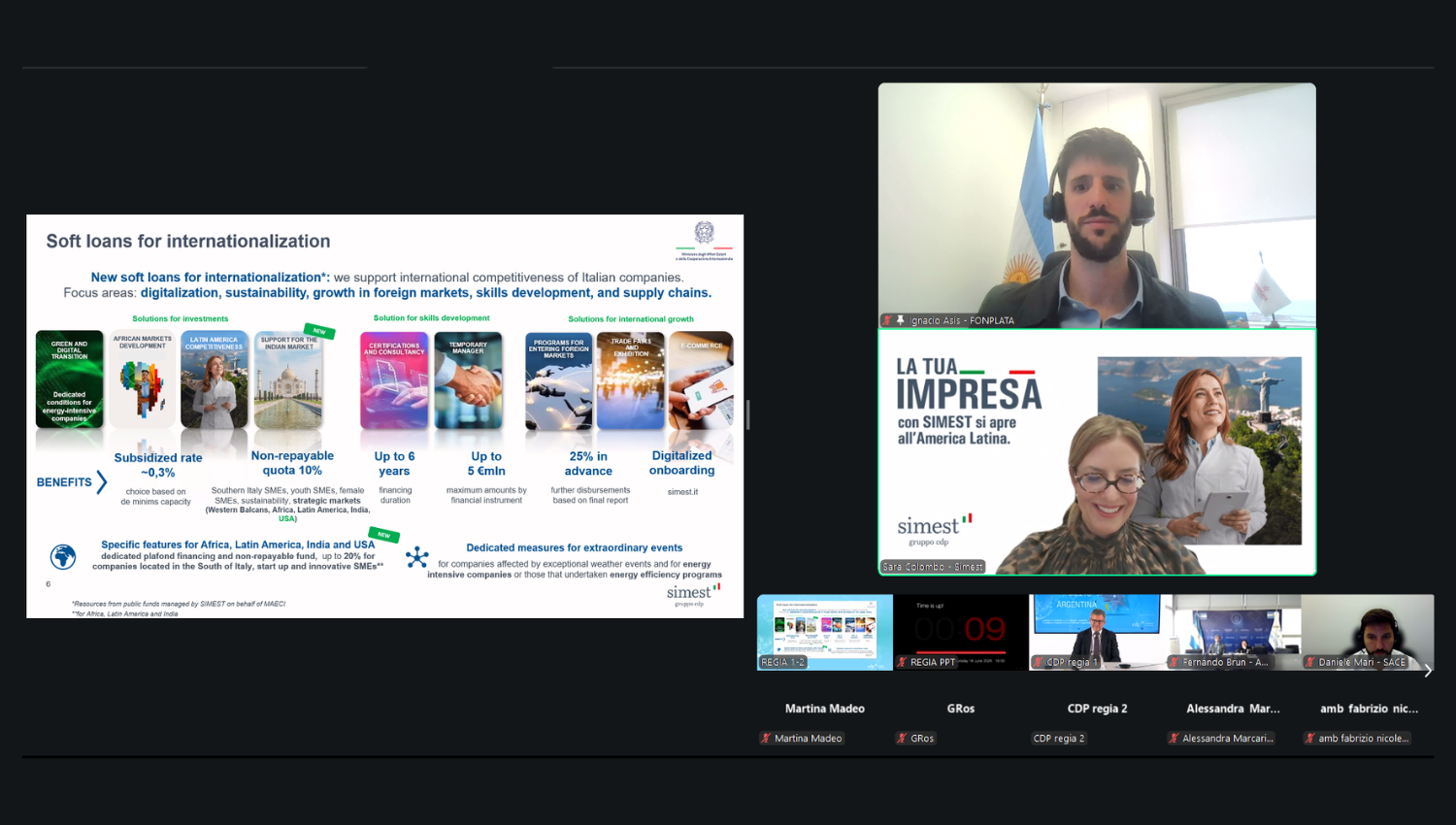This screenshot has height=825, width=1456.
Task: Click muted mic icon next to Martina Madeo label
Action: click(767, 739)
